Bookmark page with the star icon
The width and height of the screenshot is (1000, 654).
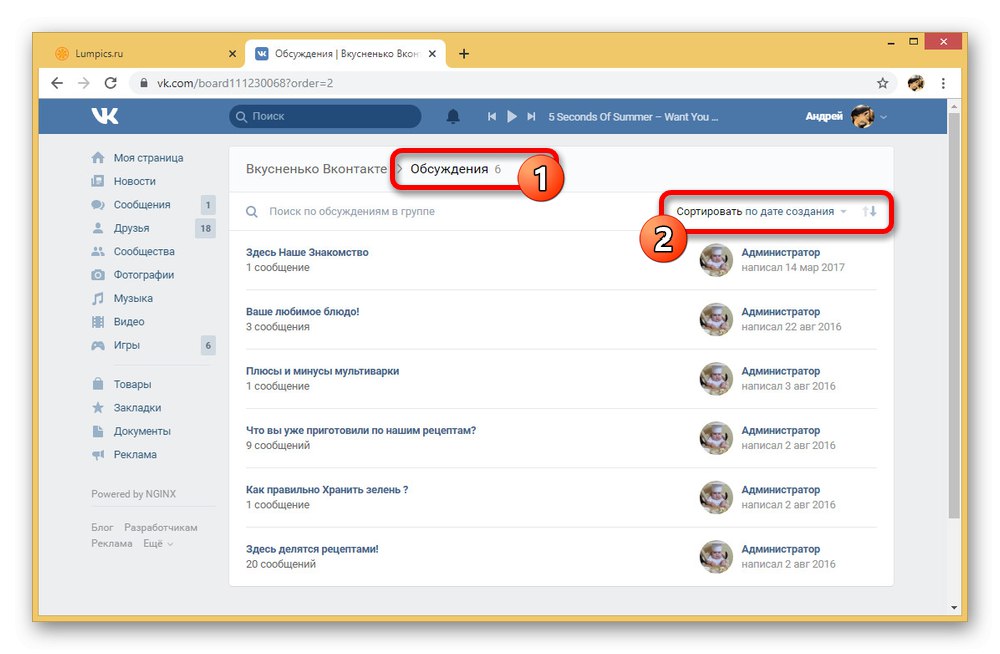pyautogui.click(x=883, y=83)
